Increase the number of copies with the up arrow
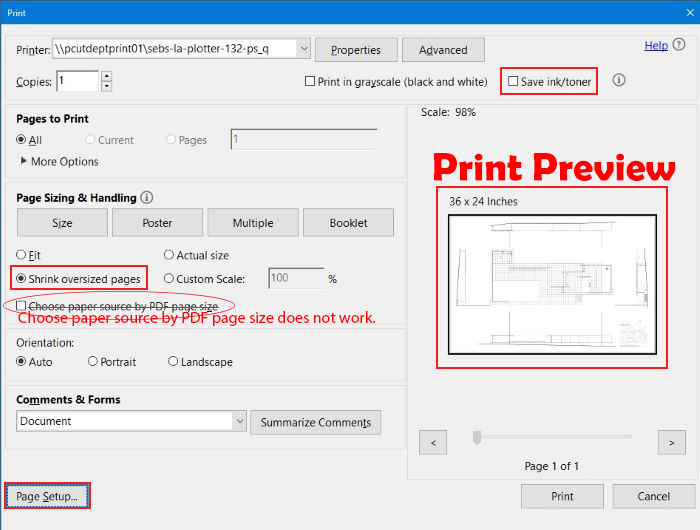The height and width of the screenshot is (530, 700). click(107, 76)
